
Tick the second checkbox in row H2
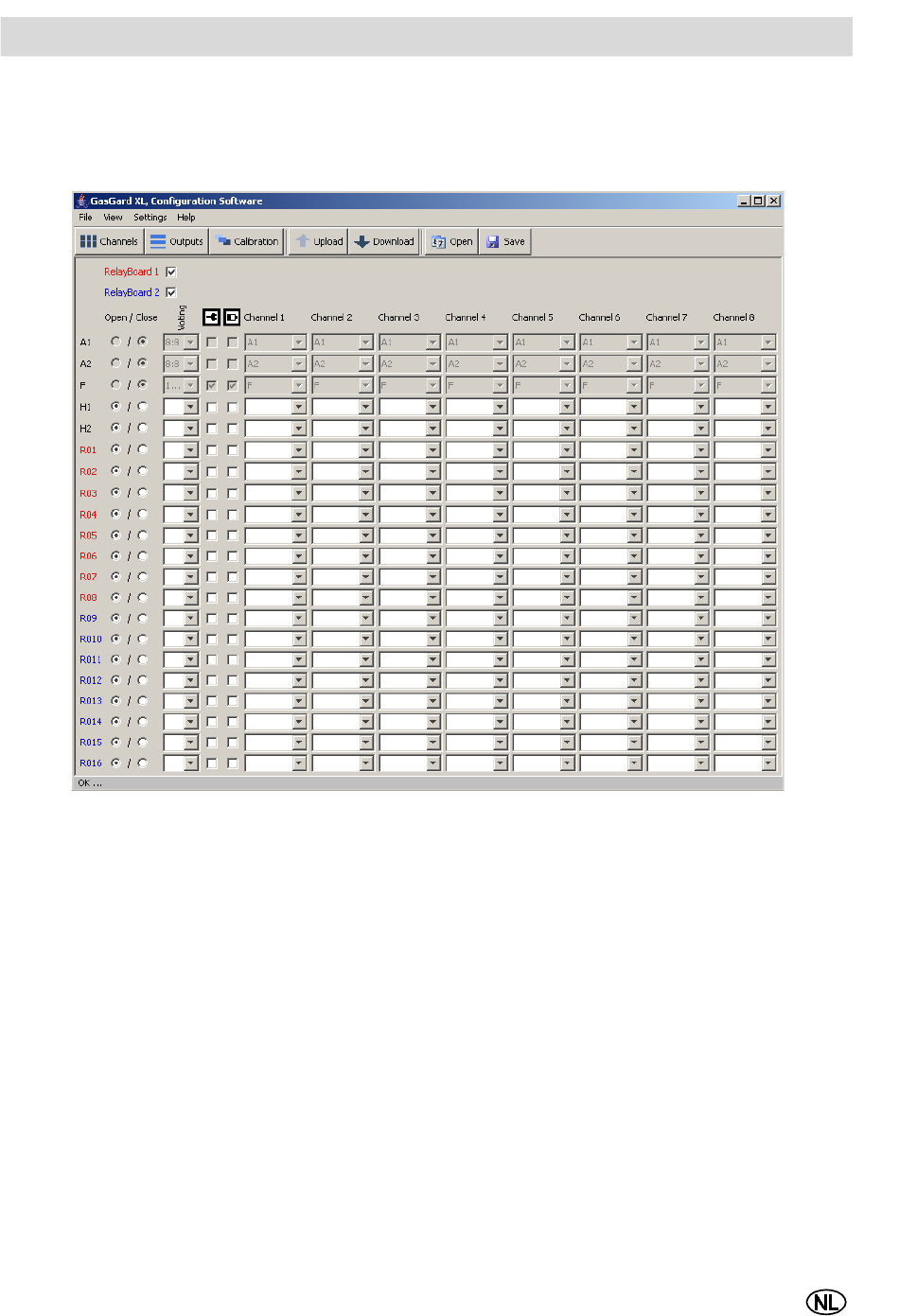[x=232, y=429]
